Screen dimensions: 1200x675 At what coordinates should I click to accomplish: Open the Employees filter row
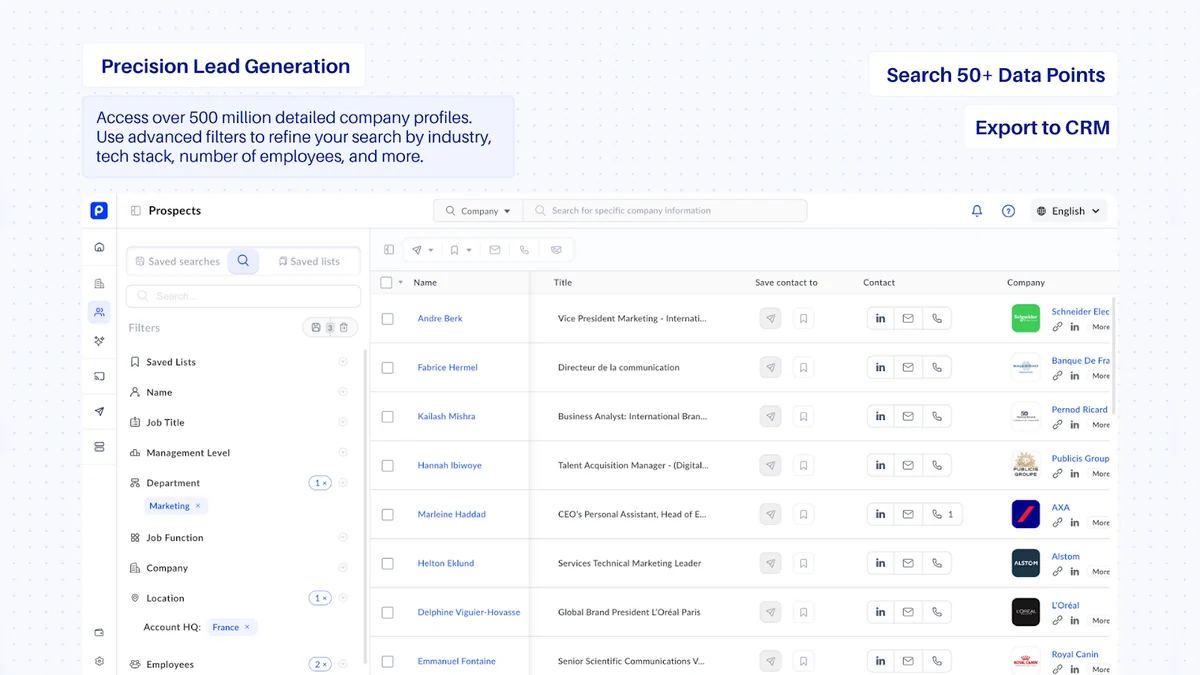point(237,664)
